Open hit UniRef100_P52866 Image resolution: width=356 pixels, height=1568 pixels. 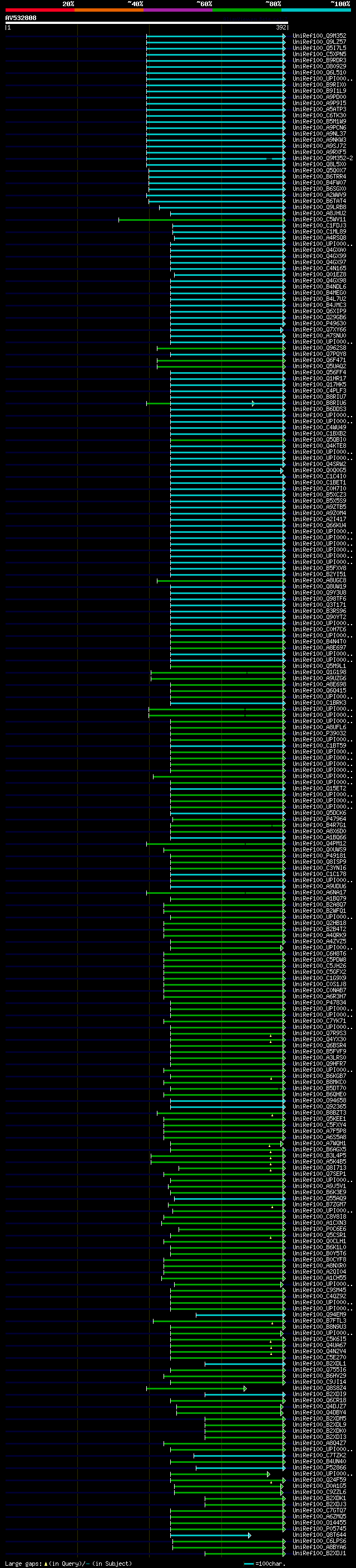point(319,1467)
